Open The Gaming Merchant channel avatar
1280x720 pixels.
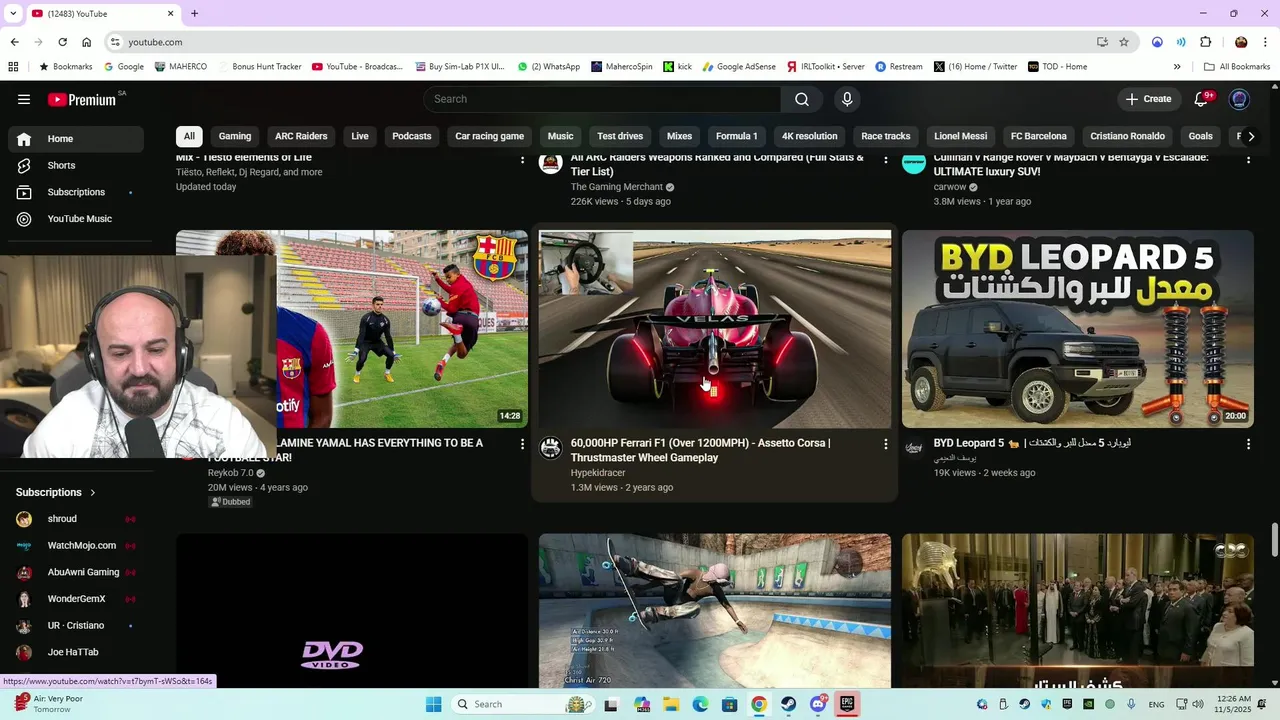[551, 163]
